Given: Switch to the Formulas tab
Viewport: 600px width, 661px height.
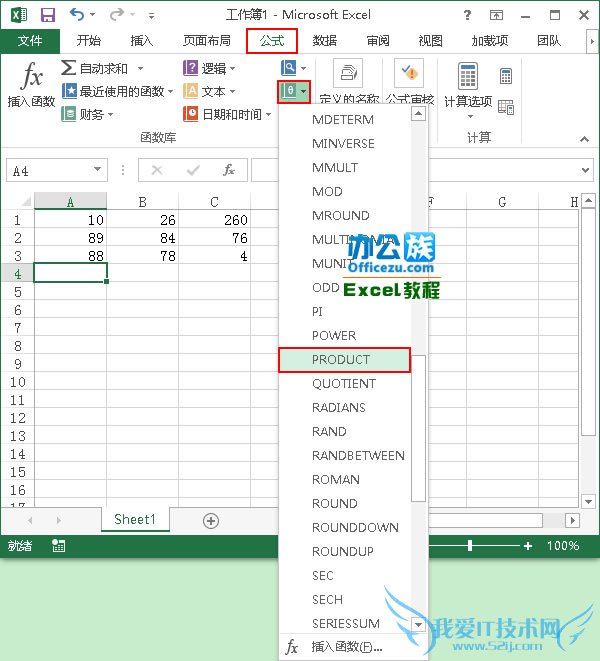Looking at the screenshot, I should pyautogui.click(x=272, y=41).
